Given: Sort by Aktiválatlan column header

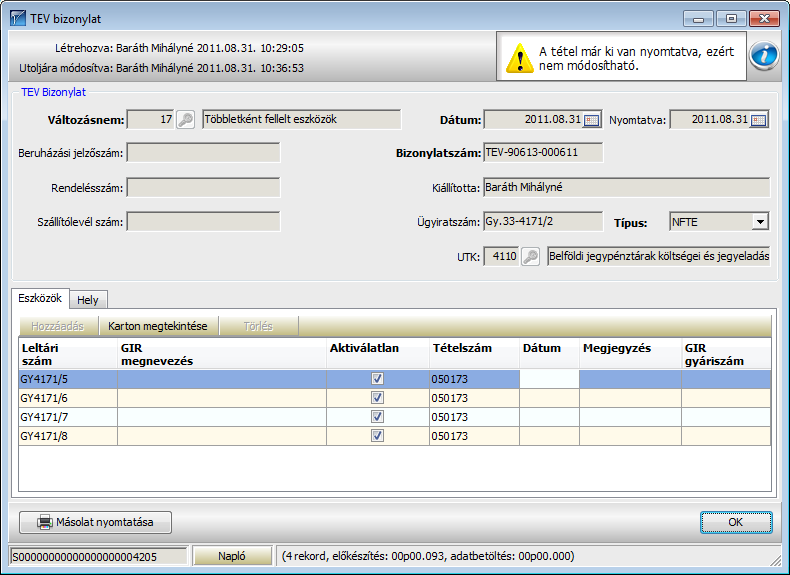Looking at the screenshot, I should [378, 354].
